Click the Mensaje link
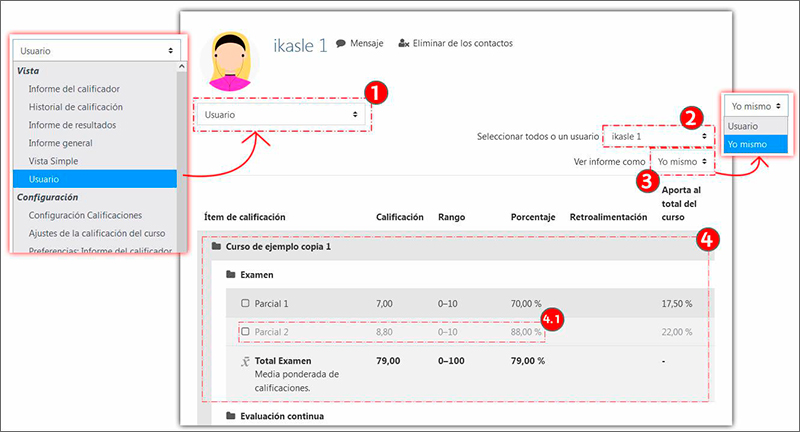The image size is (800, 432). pos(365,44)
